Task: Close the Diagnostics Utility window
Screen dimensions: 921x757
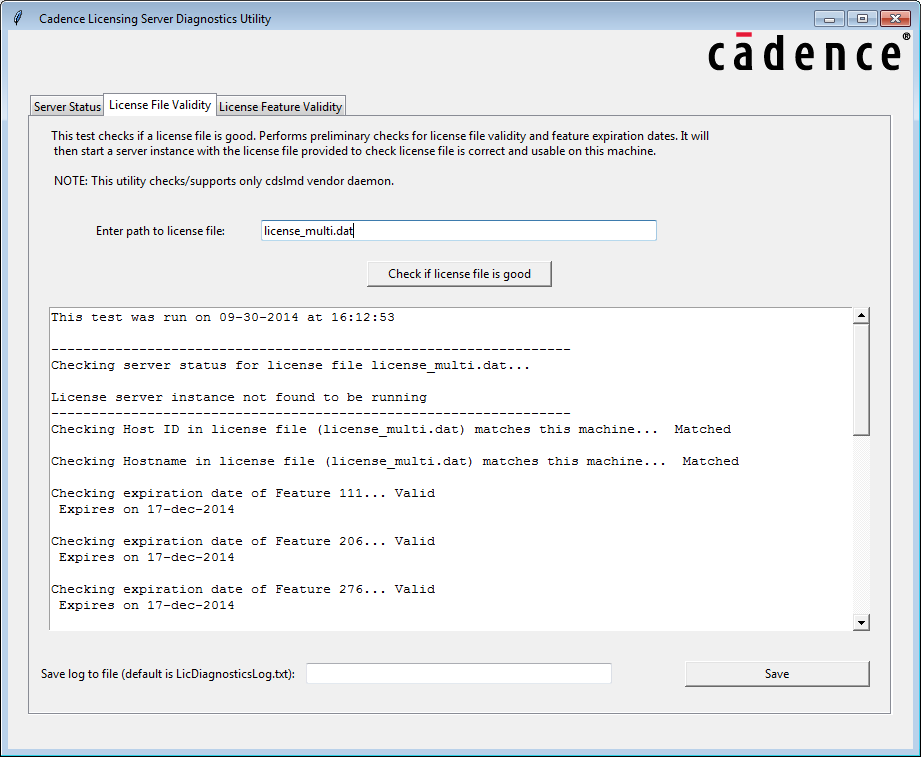Action: coord(895,19)
